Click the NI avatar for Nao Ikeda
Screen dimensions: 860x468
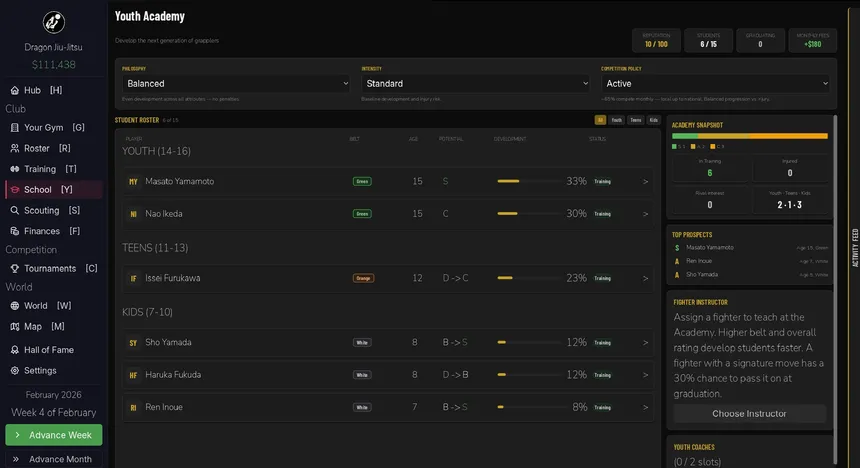point(133,214)
